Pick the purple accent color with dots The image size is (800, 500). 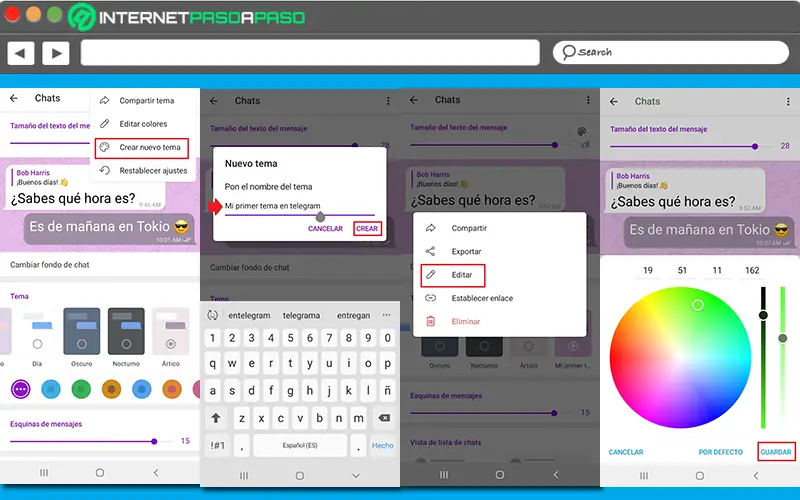[x=20, y=389]
